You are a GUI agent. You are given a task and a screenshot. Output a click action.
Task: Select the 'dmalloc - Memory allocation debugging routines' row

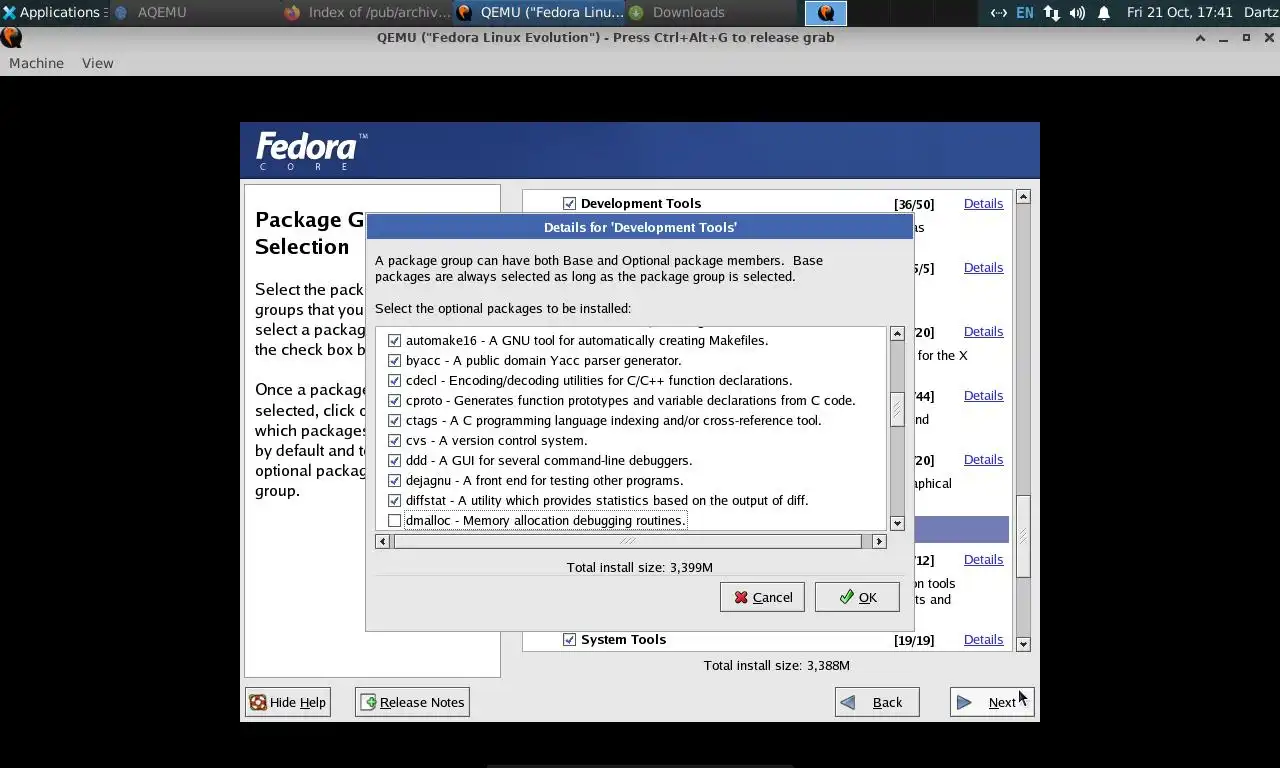click(x=545, y=520)
